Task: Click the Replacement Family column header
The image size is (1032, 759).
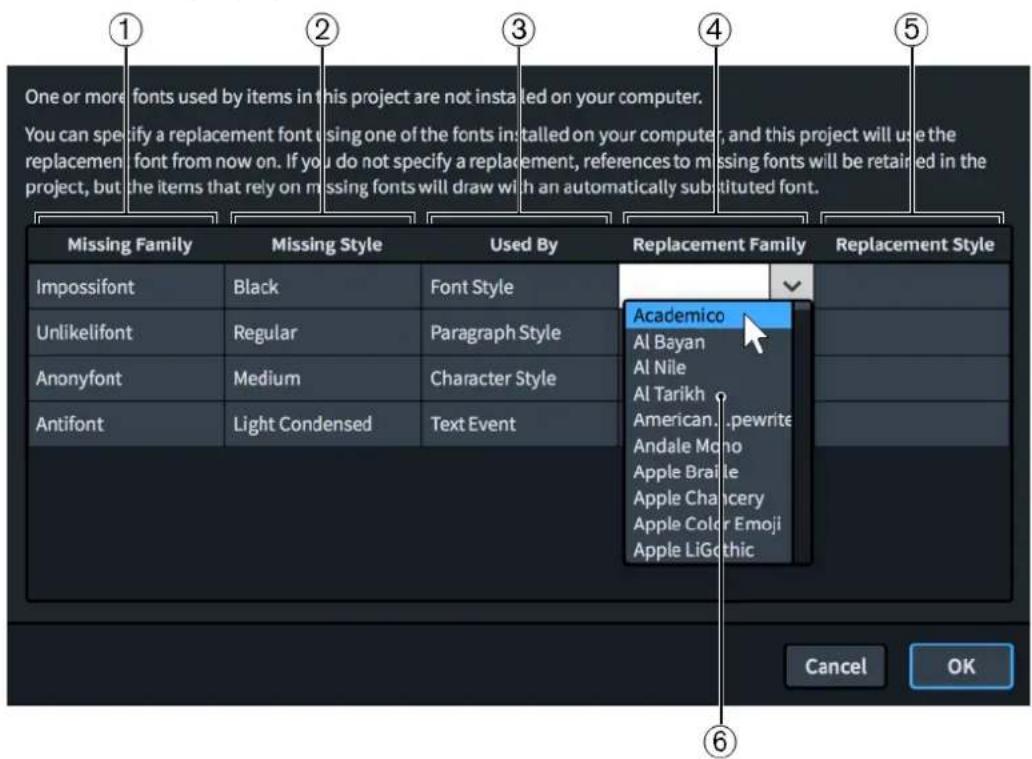Action: click(719, 245)
